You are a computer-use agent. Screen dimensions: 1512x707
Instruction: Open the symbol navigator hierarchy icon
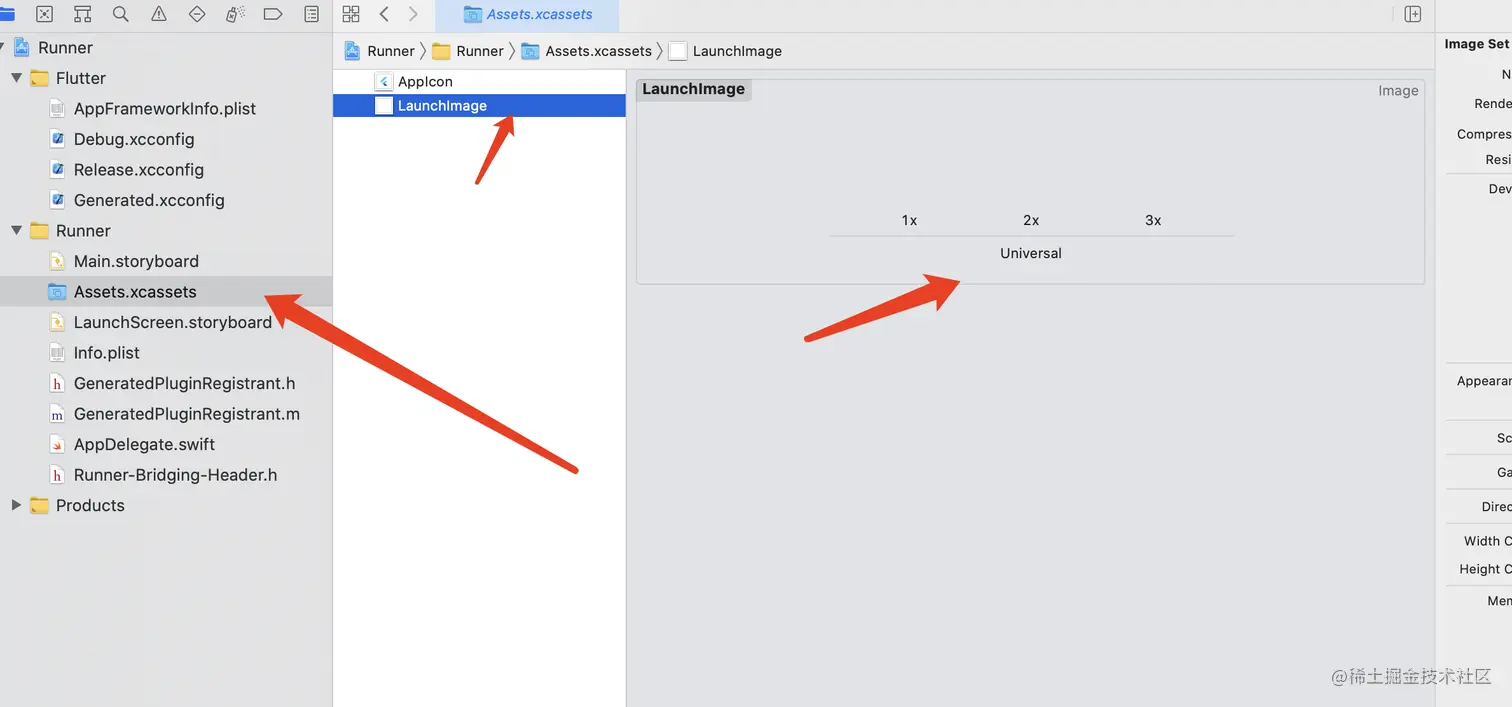click(83, 14)
